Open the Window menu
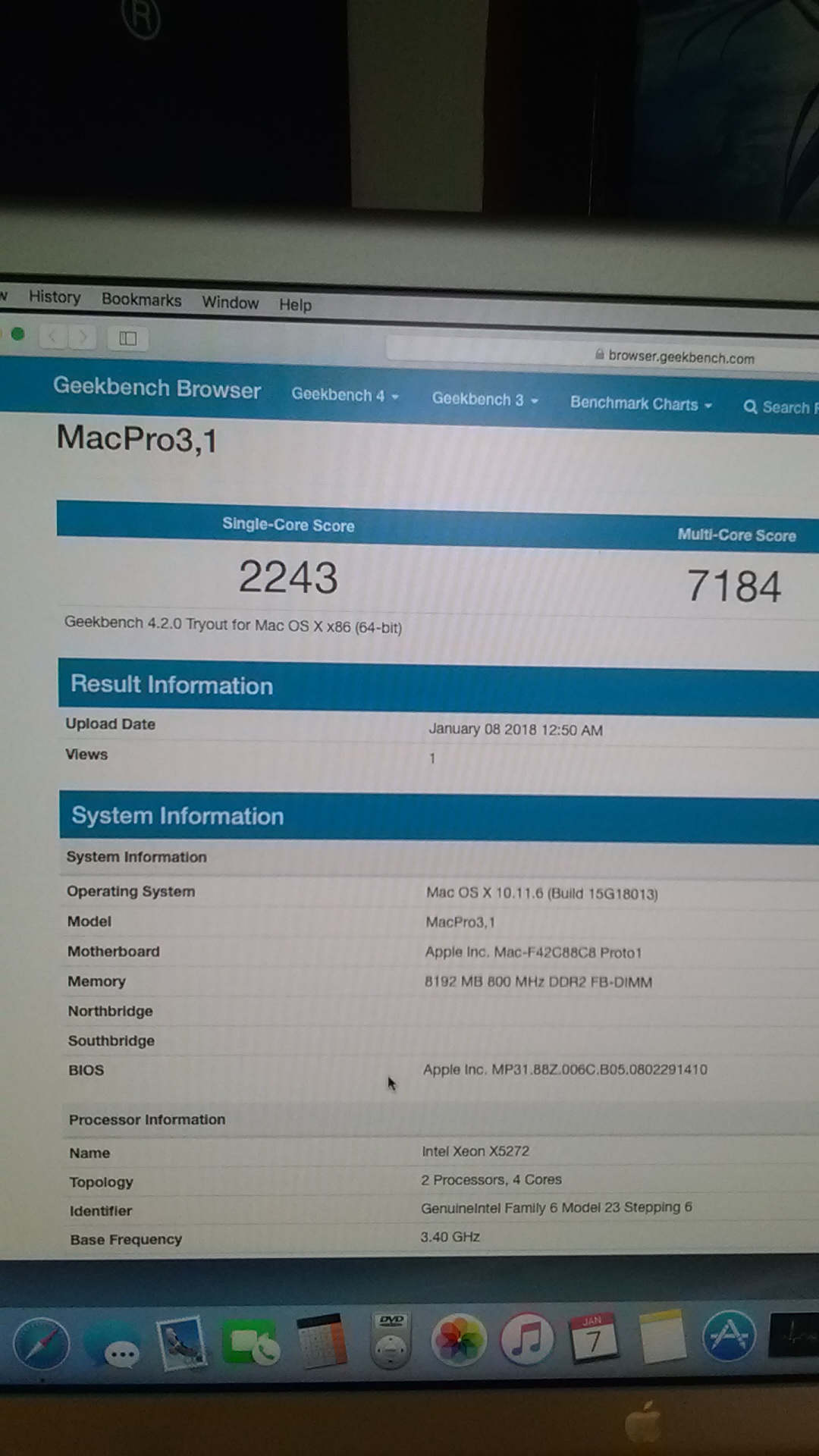 [x=231, y=303]
